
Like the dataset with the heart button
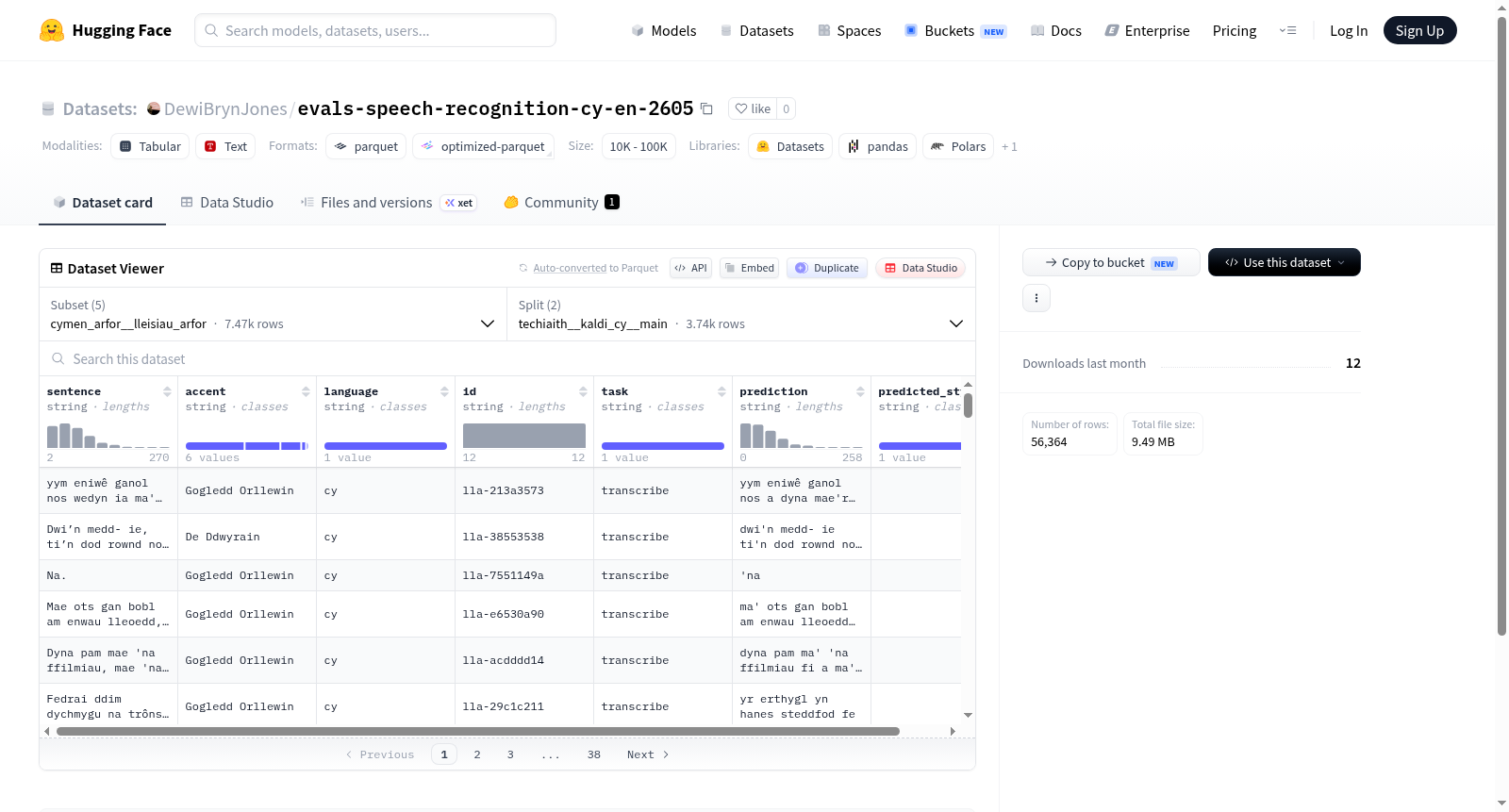(x=753, y=108)
